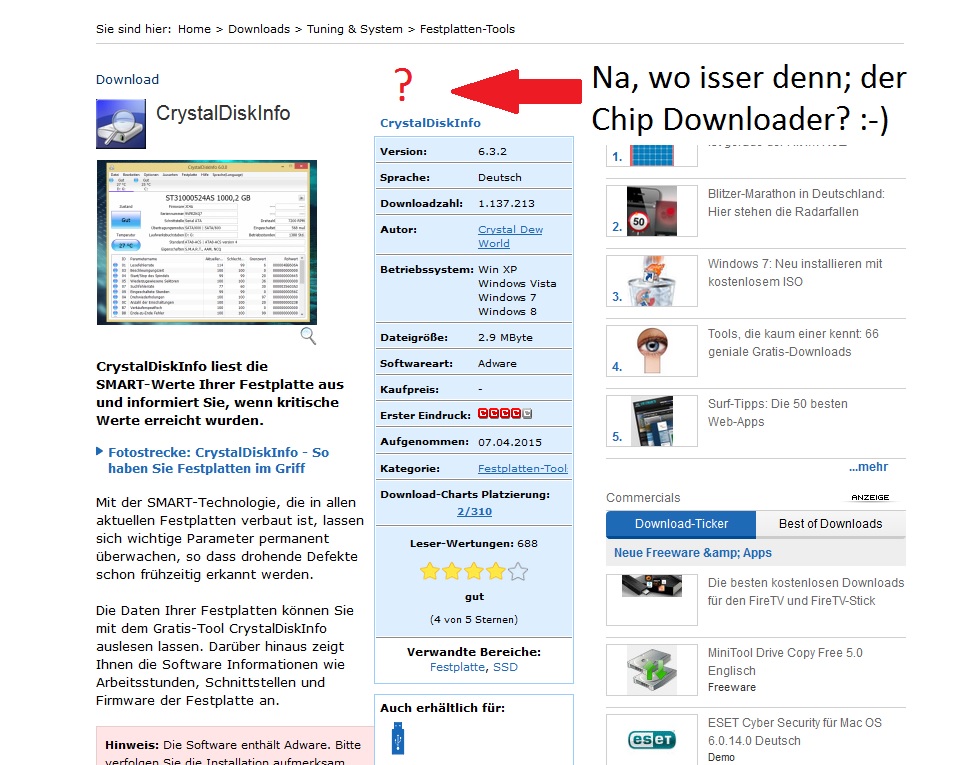Open article Windows 7: Neu installieren
The width and height of the screenshot is (963, 765).
pyautogui.click(x=795, y=273)
